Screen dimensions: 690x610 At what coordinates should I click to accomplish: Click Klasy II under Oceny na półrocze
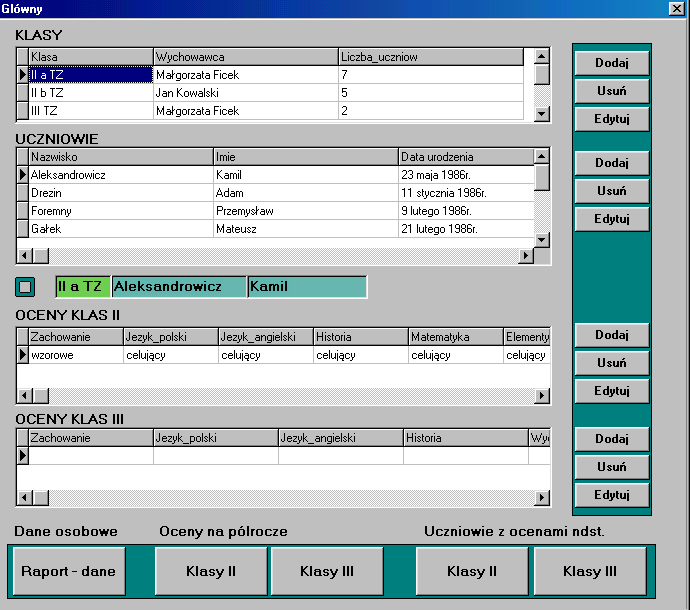211,572
